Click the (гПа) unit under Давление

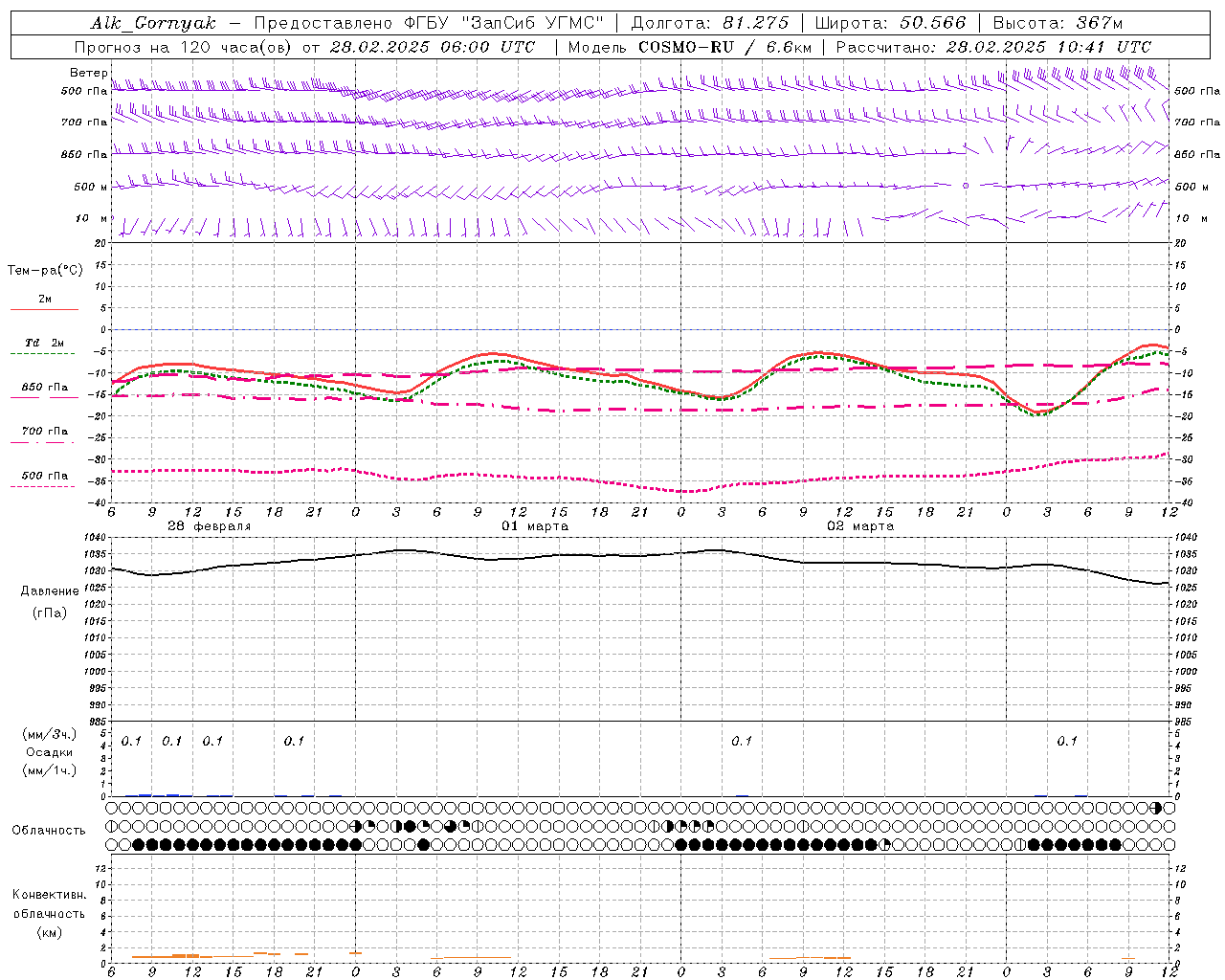[x=49, y=612]
